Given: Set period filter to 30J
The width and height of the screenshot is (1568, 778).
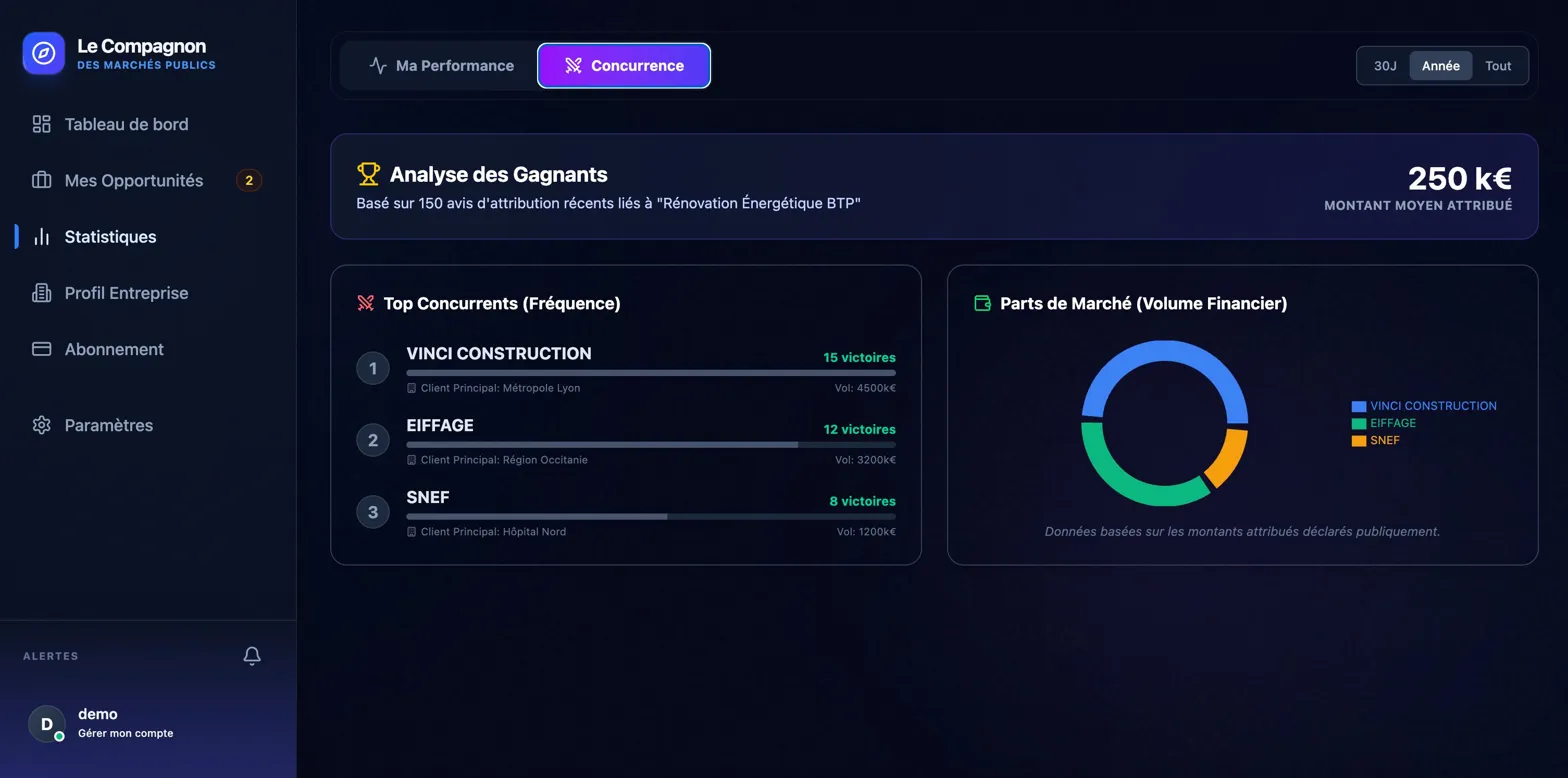Looking at the screenshot, I should 1385,66.
